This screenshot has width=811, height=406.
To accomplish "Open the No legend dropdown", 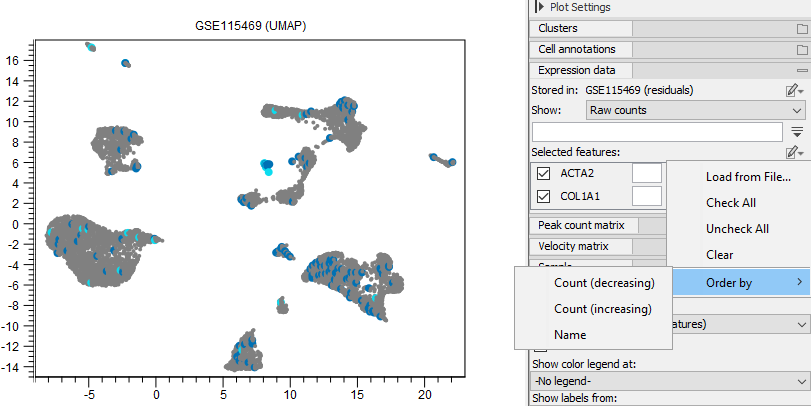I will coord(670,381).
